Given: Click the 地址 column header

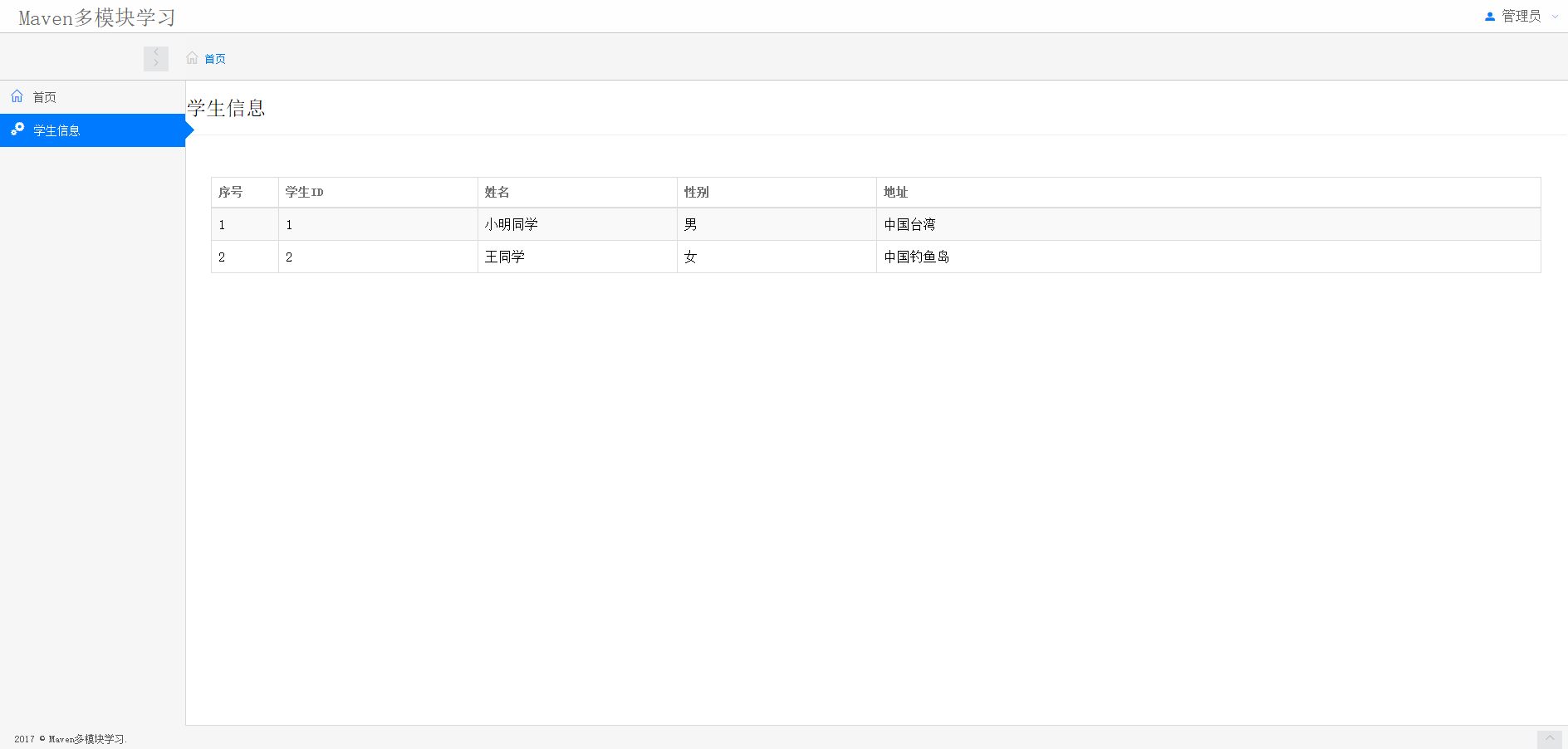Looking at the screenshot, I should coord(895,192).
